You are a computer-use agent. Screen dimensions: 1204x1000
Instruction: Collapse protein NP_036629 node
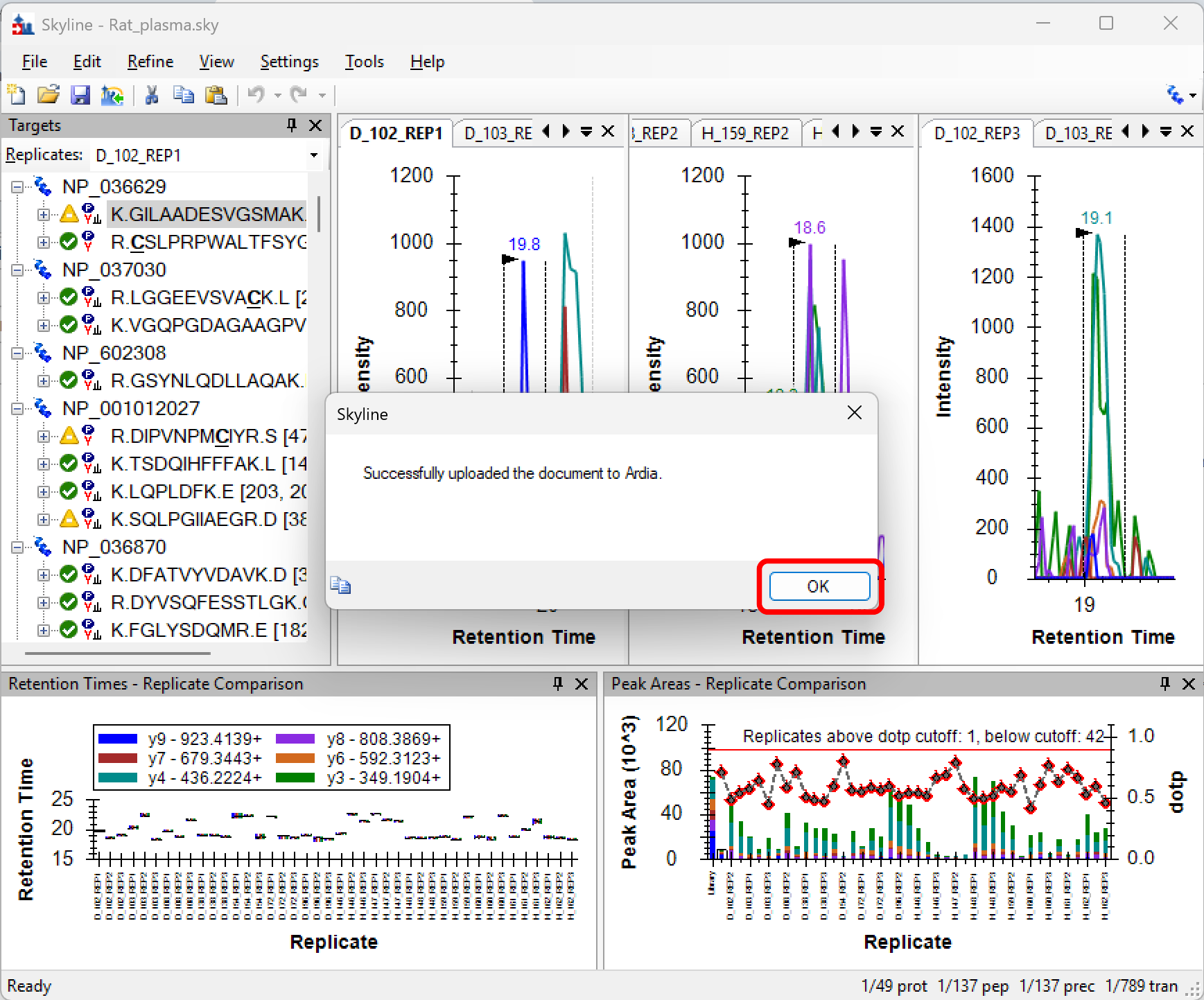17,186
